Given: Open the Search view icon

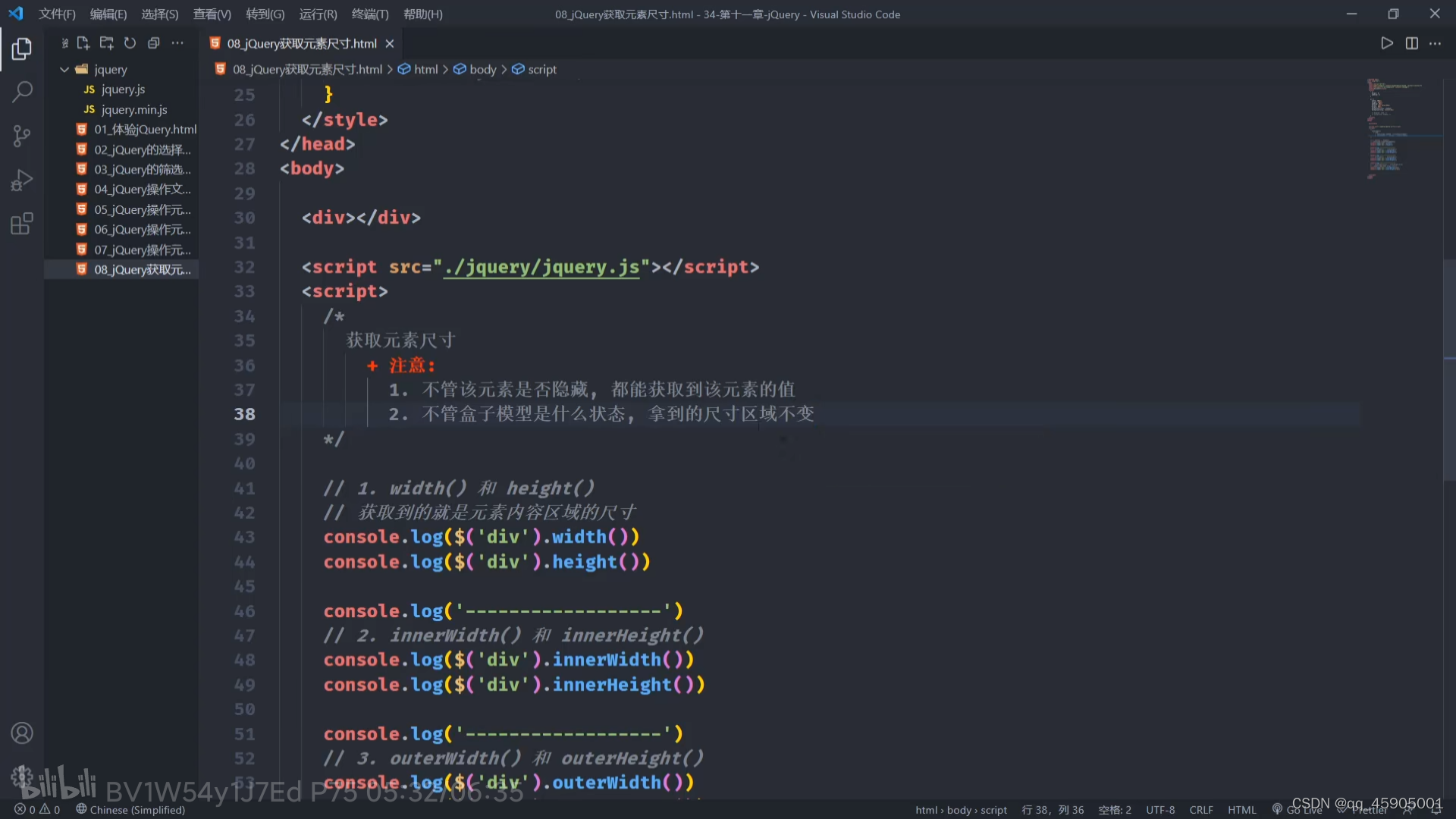Looking at the screenshot, I should click(22, 93).
